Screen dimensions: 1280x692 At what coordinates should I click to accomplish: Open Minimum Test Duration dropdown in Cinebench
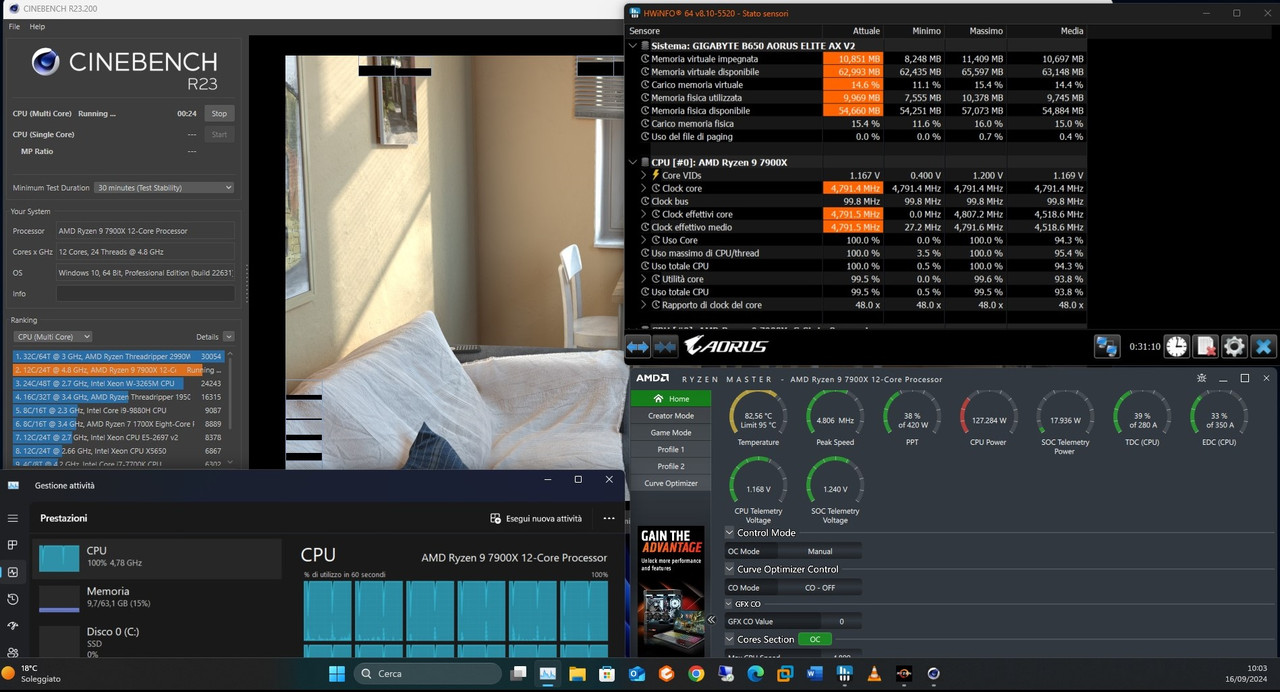164,187
